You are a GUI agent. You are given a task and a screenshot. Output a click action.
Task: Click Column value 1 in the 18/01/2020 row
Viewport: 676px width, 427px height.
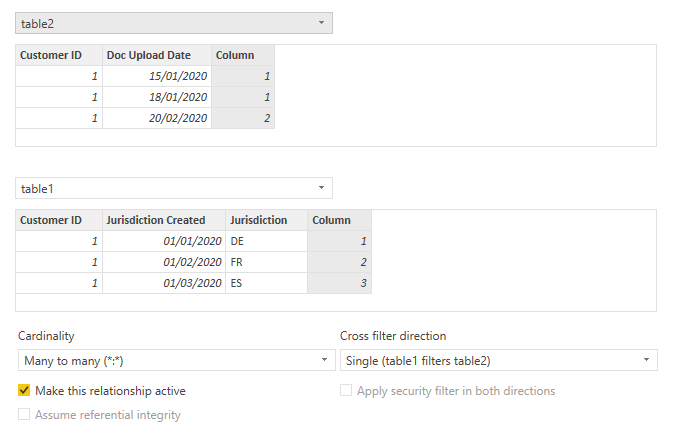pos(243,97)
